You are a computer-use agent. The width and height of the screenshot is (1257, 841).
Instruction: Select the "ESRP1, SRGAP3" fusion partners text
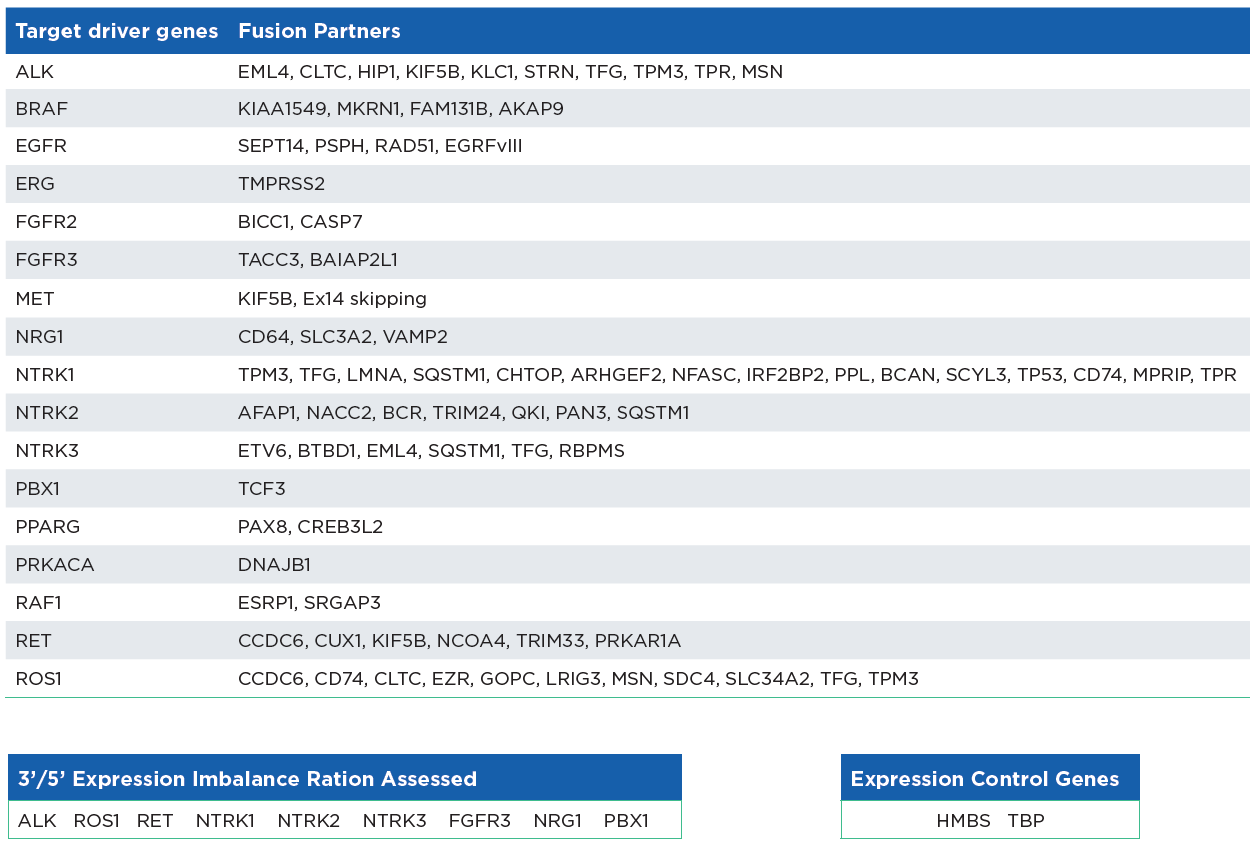point(309,603)
